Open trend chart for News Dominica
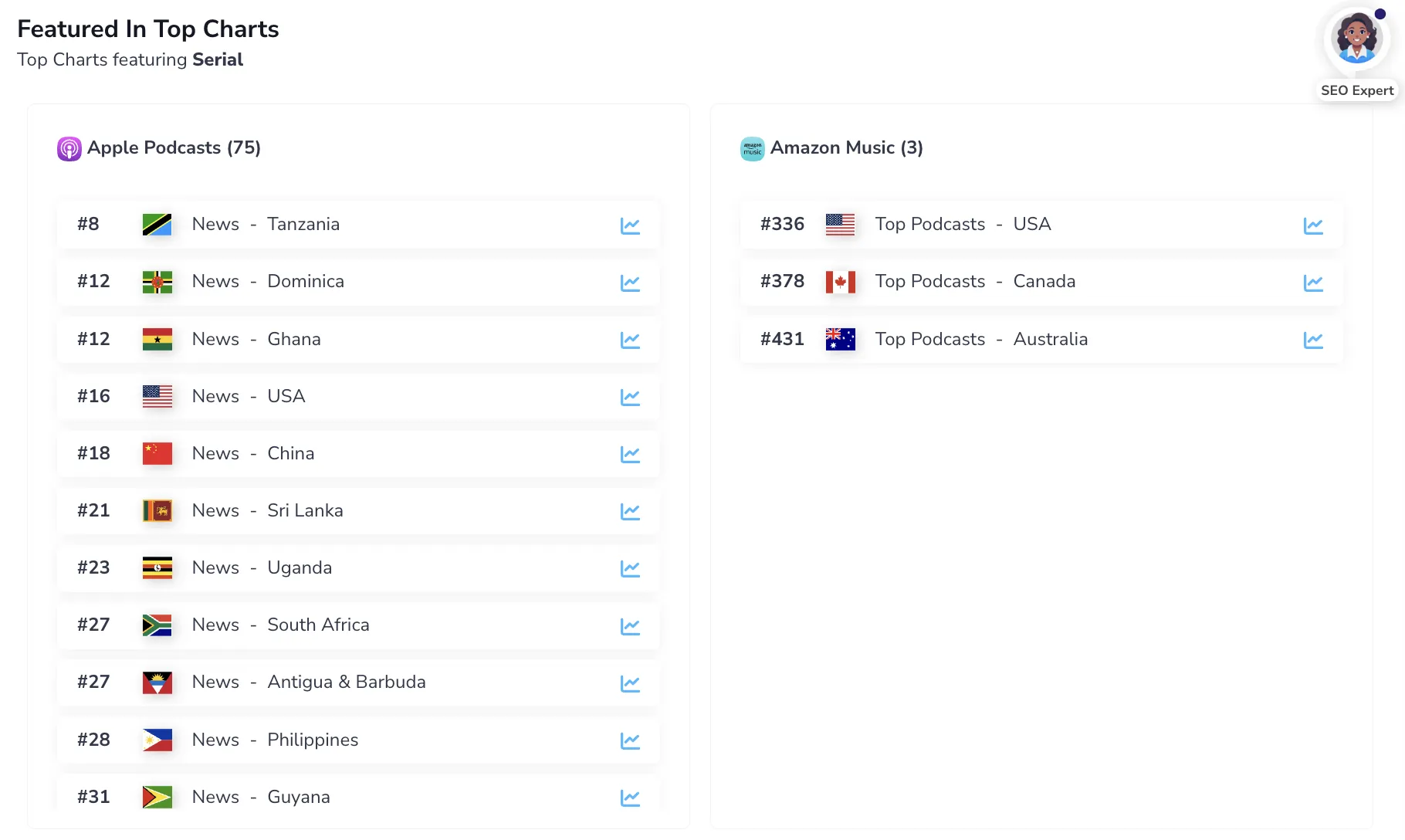The image size is (1405, 840). [x=630, y=283]
